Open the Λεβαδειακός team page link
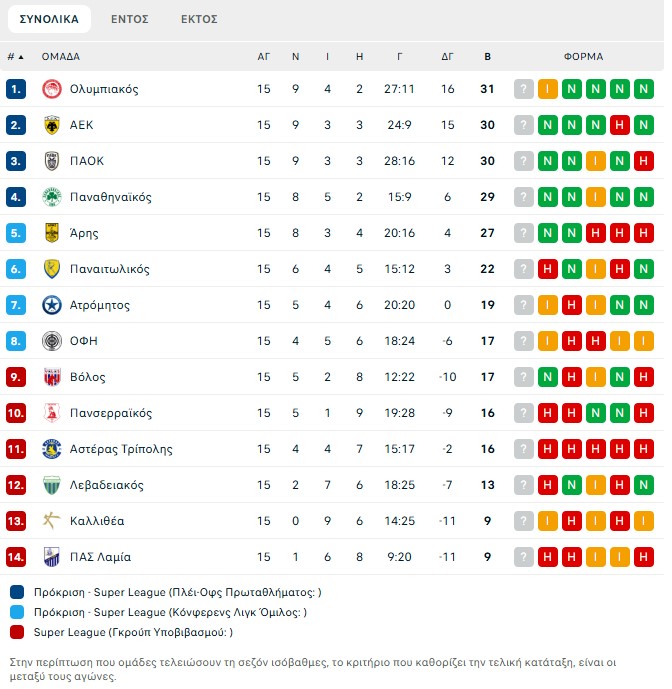Image resolution: width=672 pixels, height=689 pixels. pyautogui.click(x=107, y=485)
